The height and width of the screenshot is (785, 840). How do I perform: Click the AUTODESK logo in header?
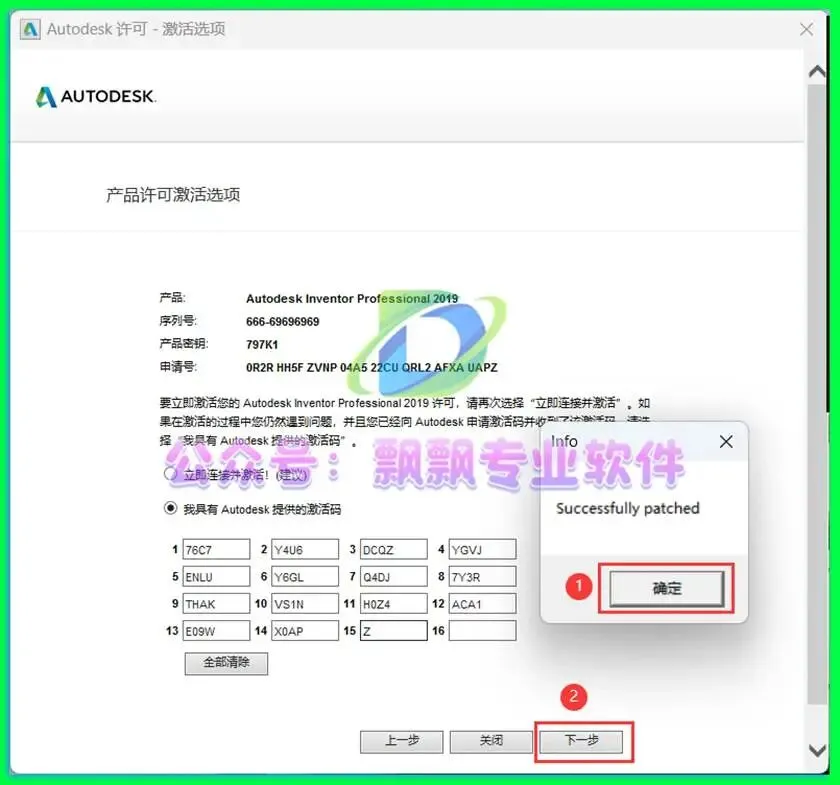tap(96, 96)
